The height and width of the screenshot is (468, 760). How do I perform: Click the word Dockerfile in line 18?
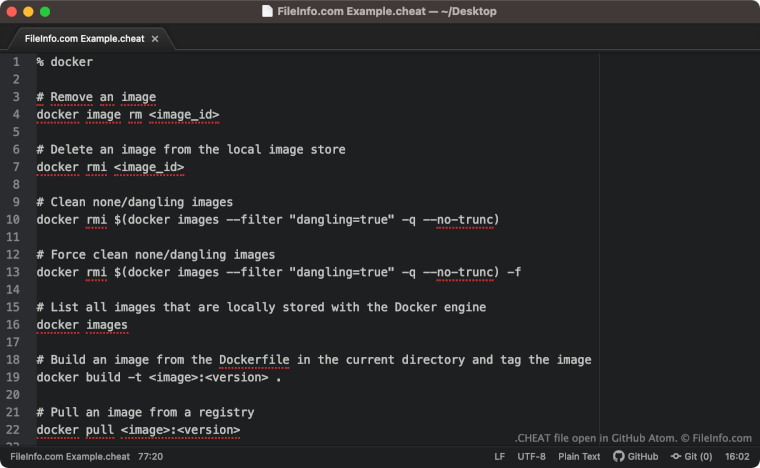(x=254, y=359)
